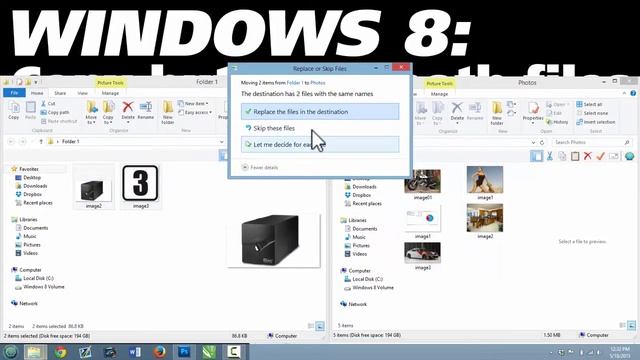The width and height of the screenshot is (640, 360).
Task: Open Copy to dropdown in Folder 1 ribbon
Action: click(x=108, y=112)
